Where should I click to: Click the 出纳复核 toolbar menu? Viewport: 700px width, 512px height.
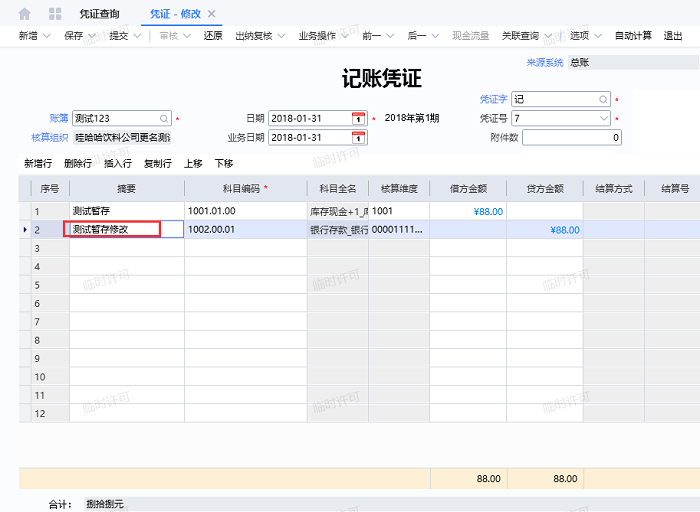pos(258,36)
